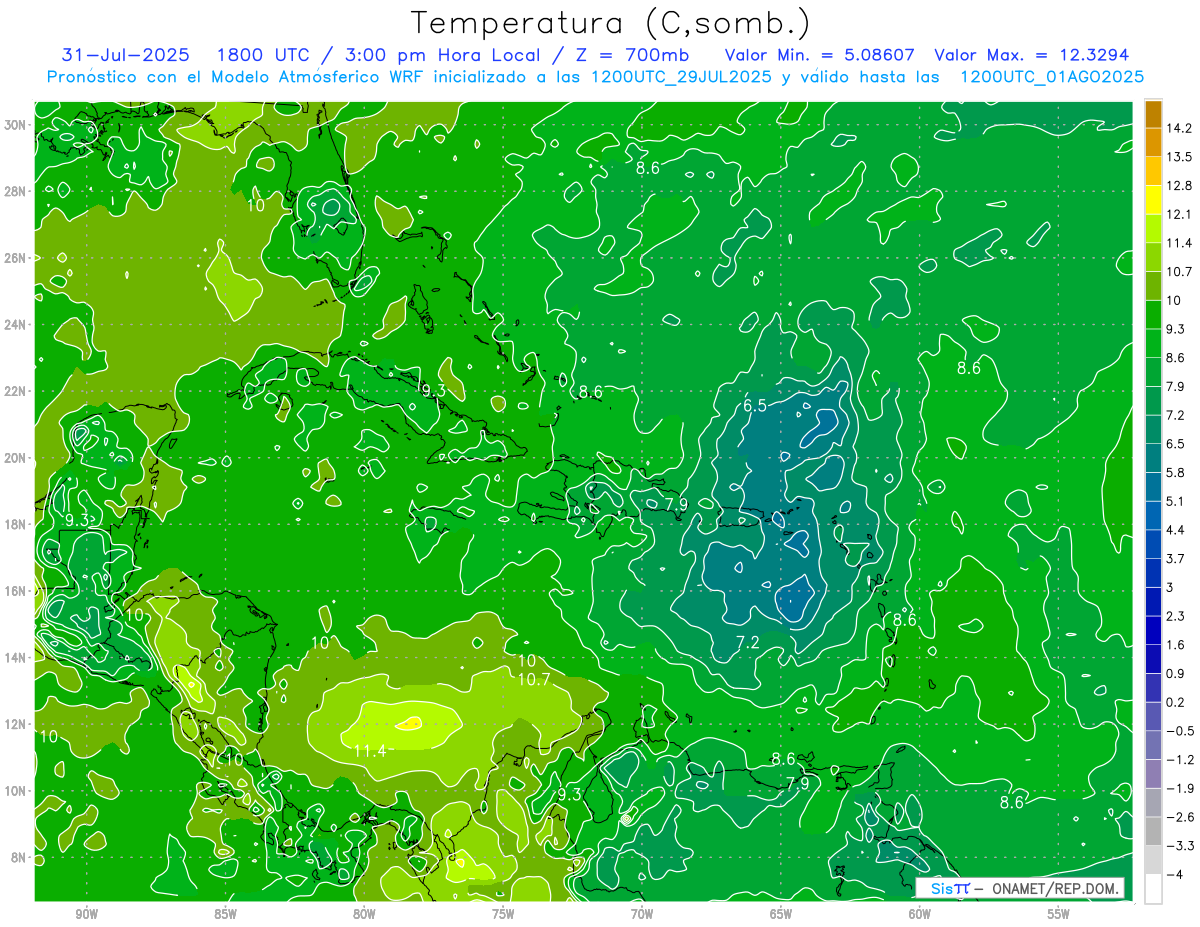Click the 55W longitude axis label
Viewport: 1200px width, 927px height.
pos(1059,914)
